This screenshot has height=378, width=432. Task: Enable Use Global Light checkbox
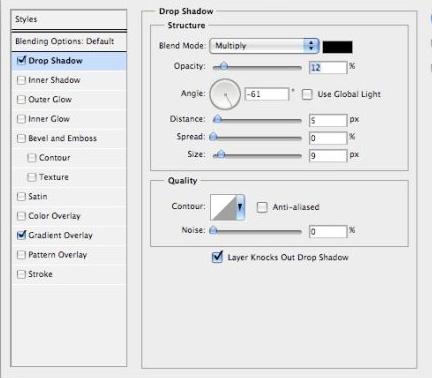[x=307, y=94]
